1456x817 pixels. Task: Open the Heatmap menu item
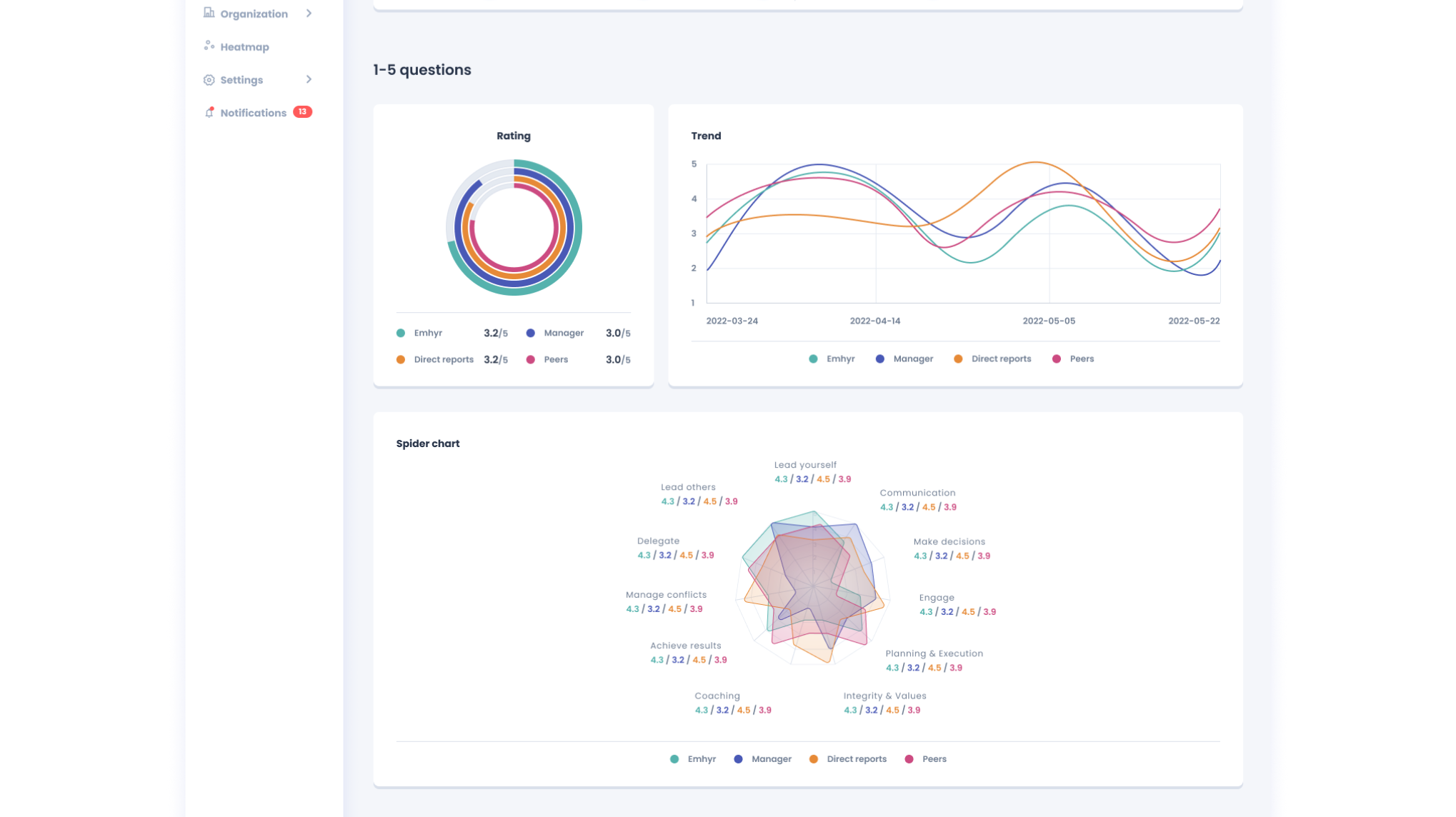[x=244, y=47]
